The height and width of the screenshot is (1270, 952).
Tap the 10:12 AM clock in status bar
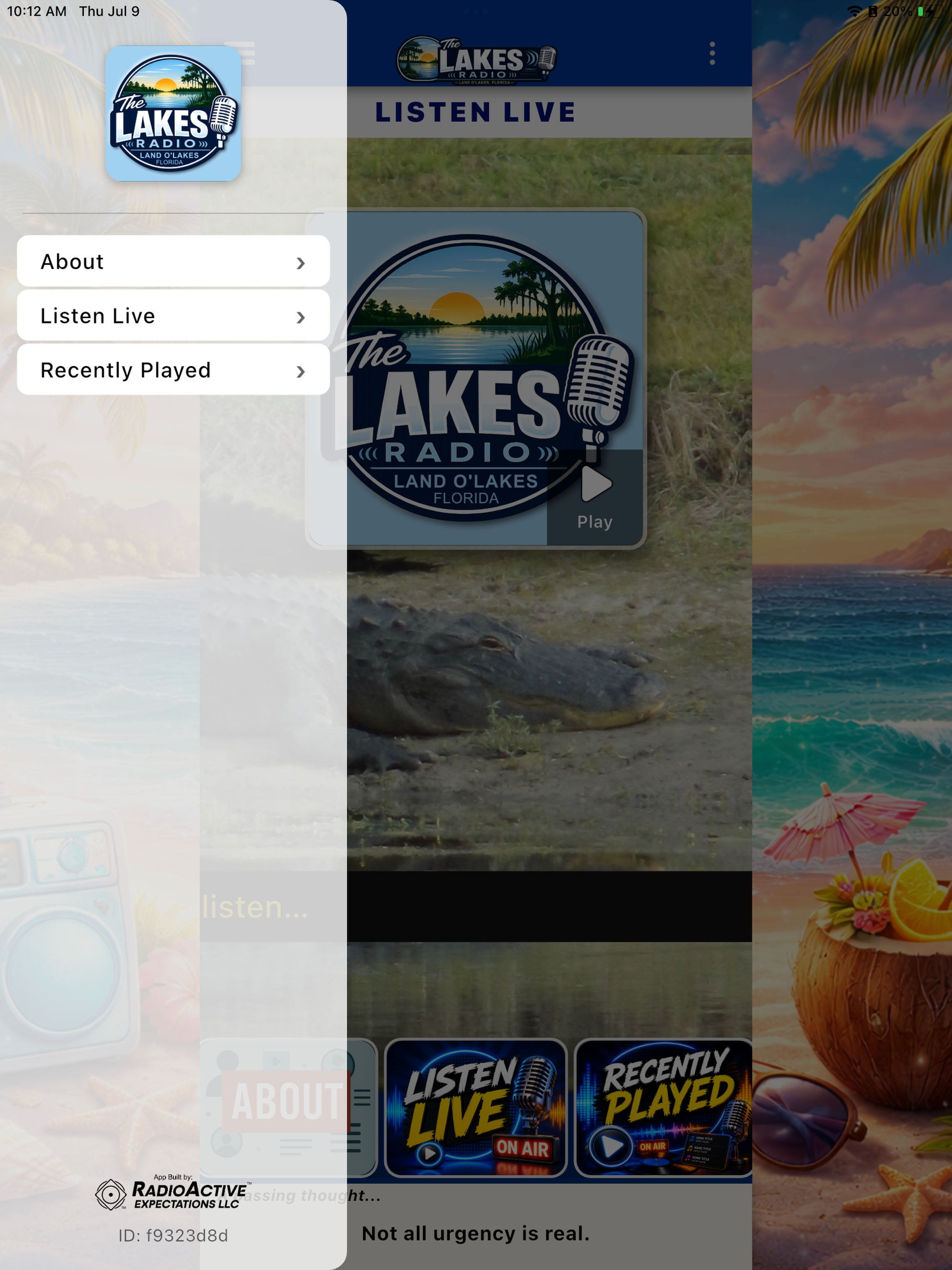click(x=37, y=12)
